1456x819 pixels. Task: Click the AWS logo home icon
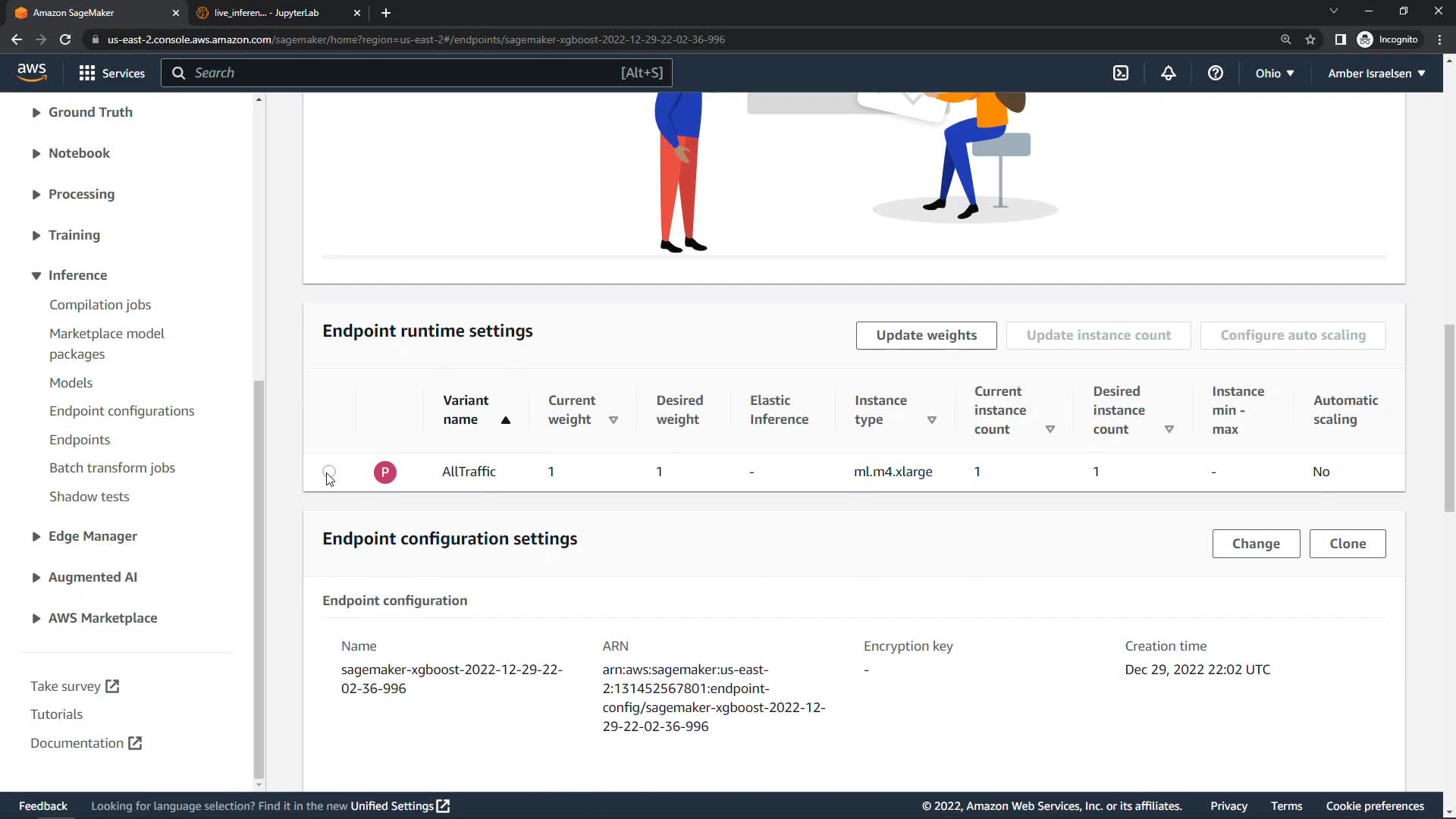(x=32, y=72)
